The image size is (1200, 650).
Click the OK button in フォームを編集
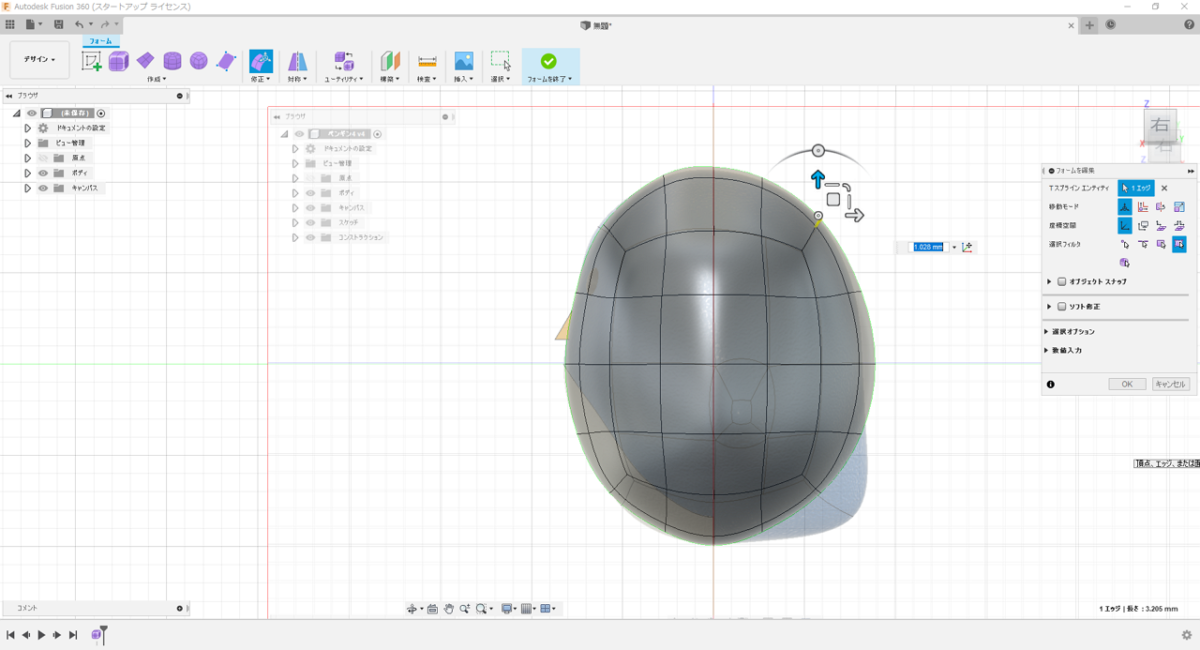point(1127,384)
